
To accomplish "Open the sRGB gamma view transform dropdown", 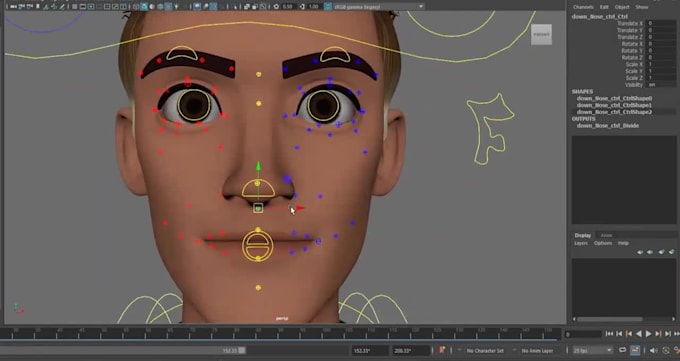I will click(x=374, y=7).
